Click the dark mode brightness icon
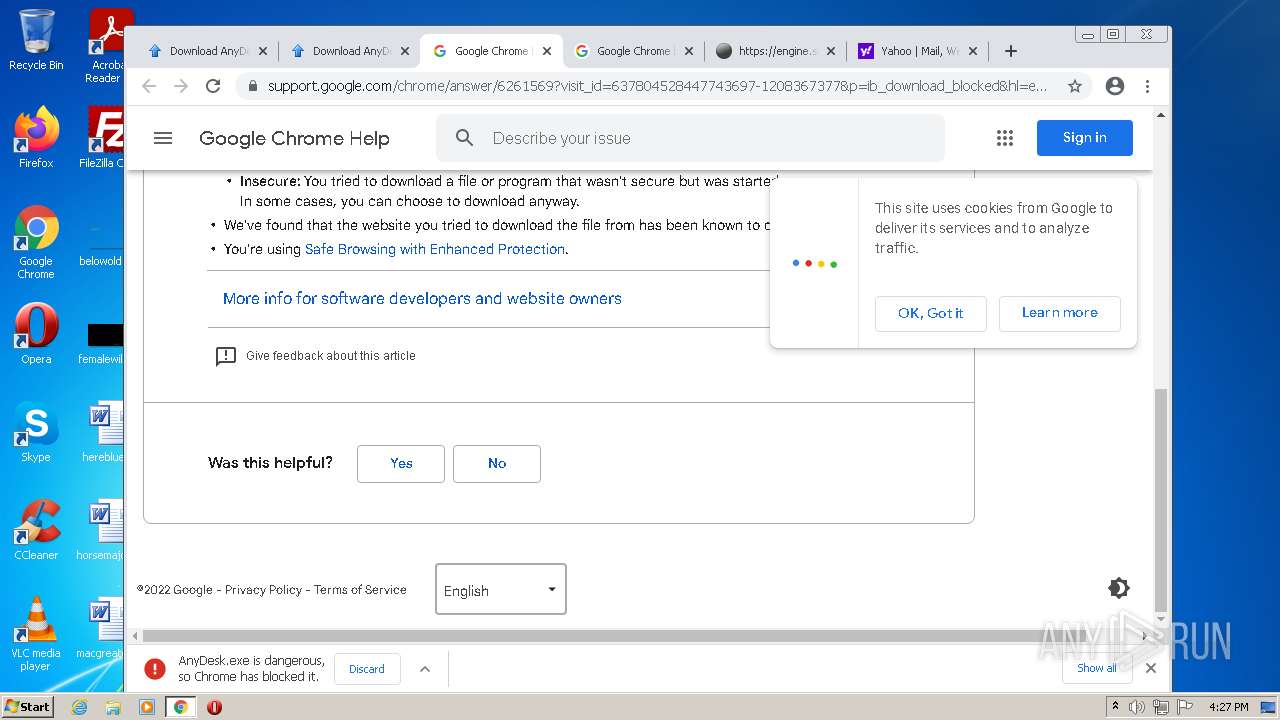The width and height of the screenshot is (1280, 720). (x=1119, y=588)
